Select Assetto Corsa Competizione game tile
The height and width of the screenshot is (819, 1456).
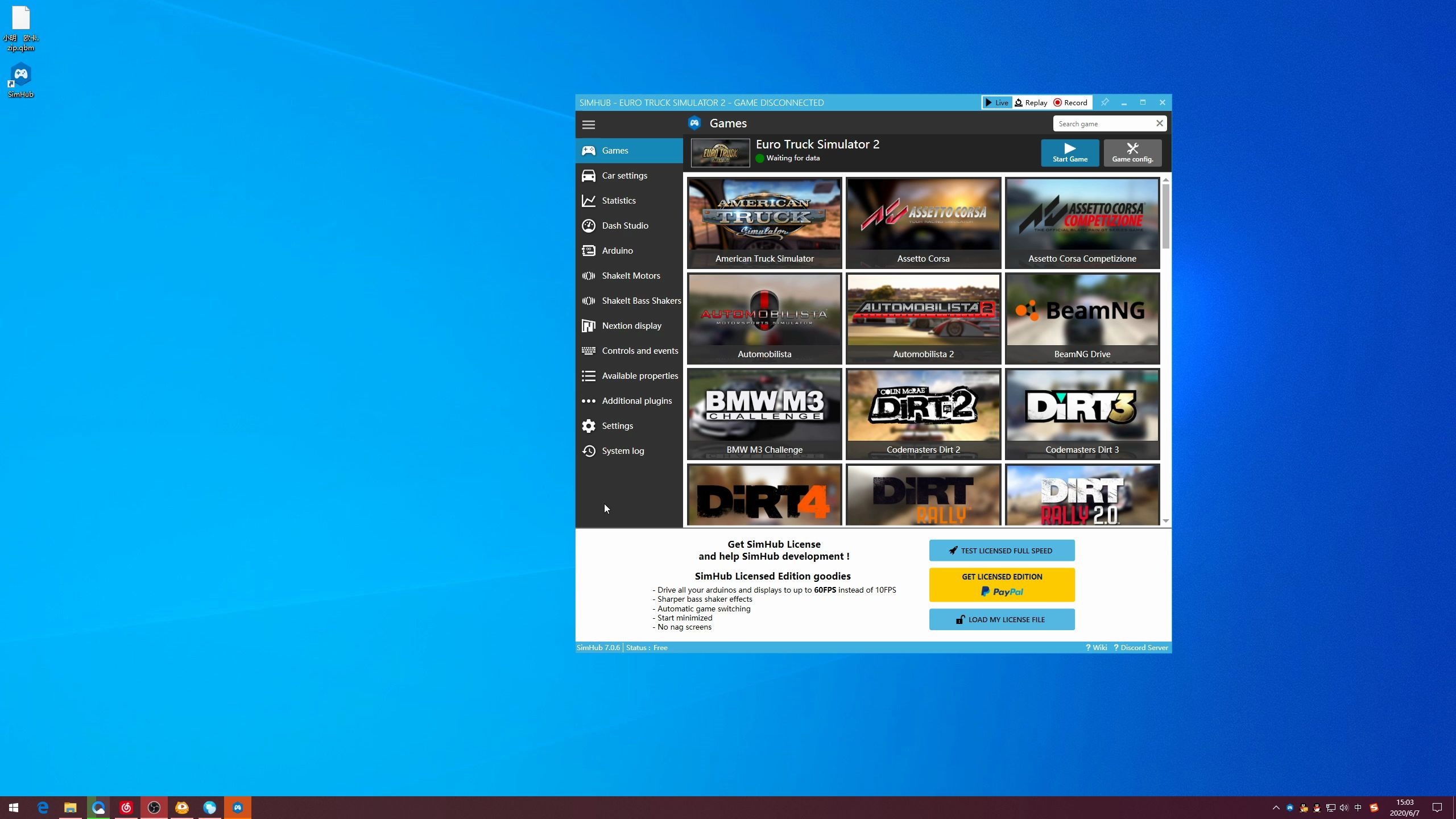point(1082,223)
